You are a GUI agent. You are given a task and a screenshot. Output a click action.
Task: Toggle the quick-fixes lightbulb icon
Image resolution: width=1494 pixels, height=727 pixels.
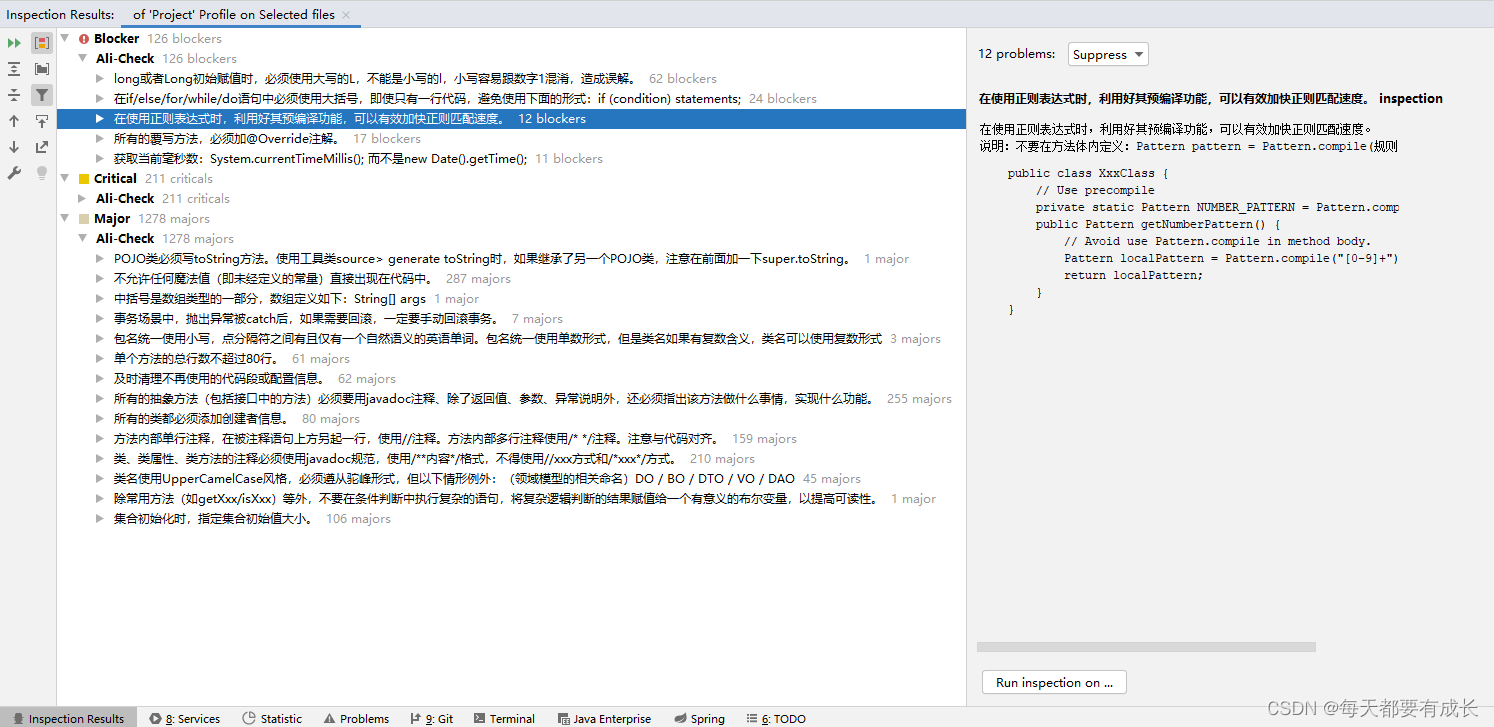(x=41, y=174)
